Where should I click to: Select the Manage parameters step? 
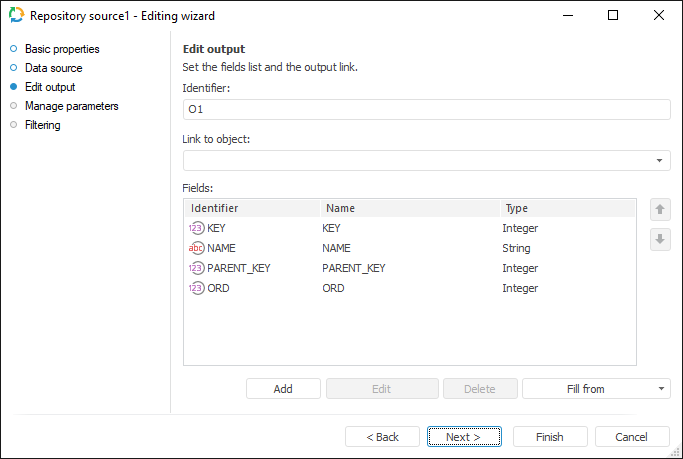(71, 106)
